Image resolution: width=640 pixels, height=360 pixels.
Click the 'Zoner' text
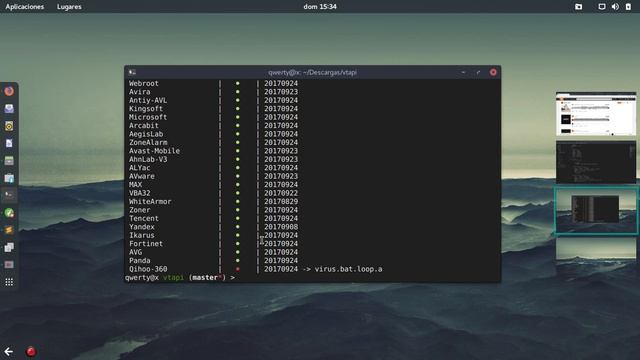click(x=140, y=210)
